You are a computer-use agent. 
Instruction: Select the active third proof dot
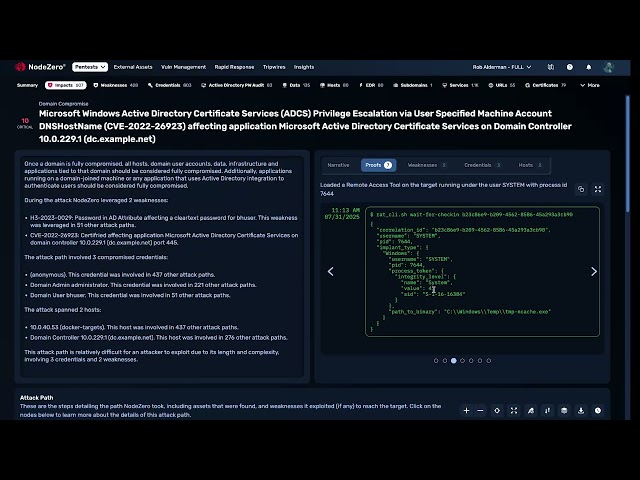[453, 361]
